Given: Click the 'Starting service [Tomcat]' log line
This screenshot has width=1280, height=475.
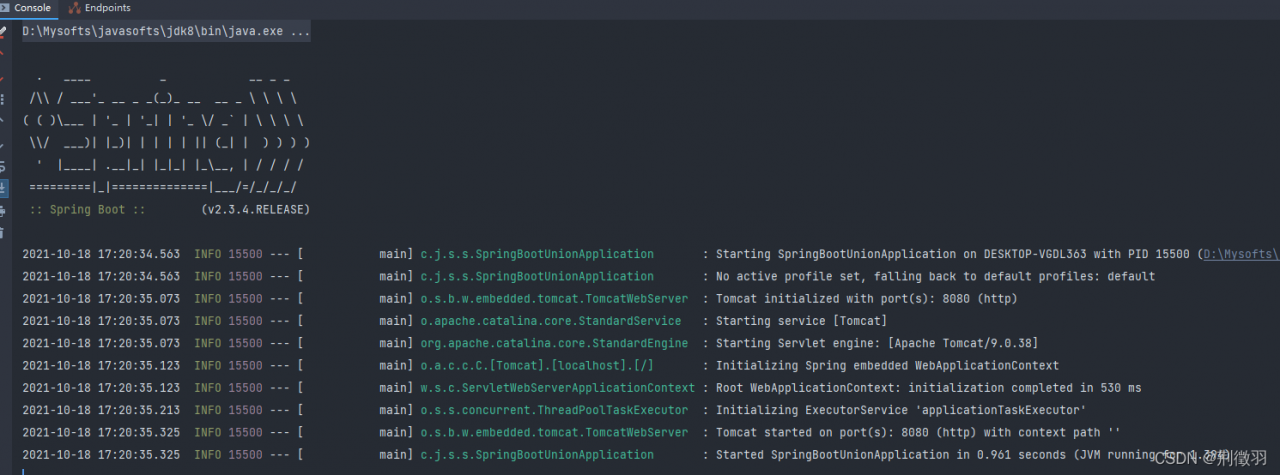Looking at the screenshot, I should 801,321.
